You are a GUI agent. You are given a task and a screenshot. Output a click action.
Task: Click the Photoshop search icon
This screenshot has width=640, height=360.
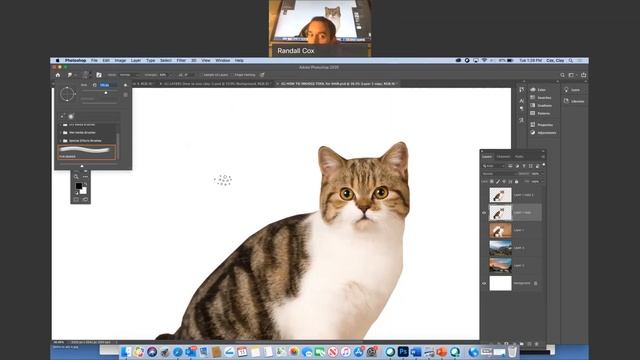[x=562, y=75]
